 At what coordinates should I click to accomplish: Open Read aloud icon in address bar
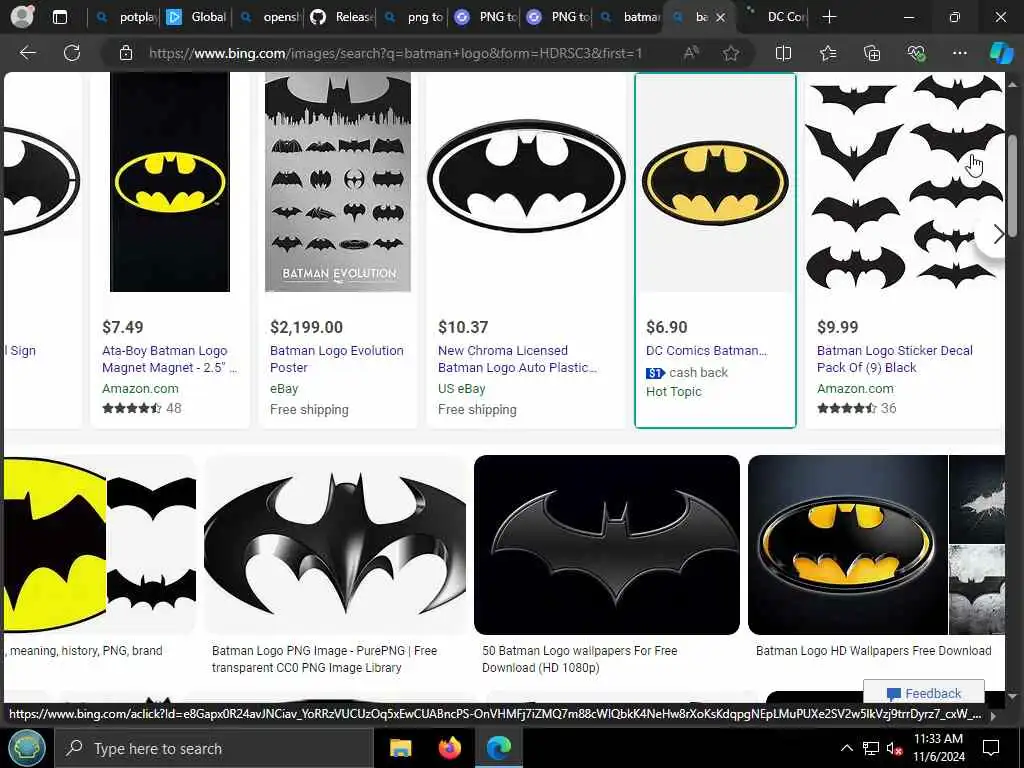691,53
